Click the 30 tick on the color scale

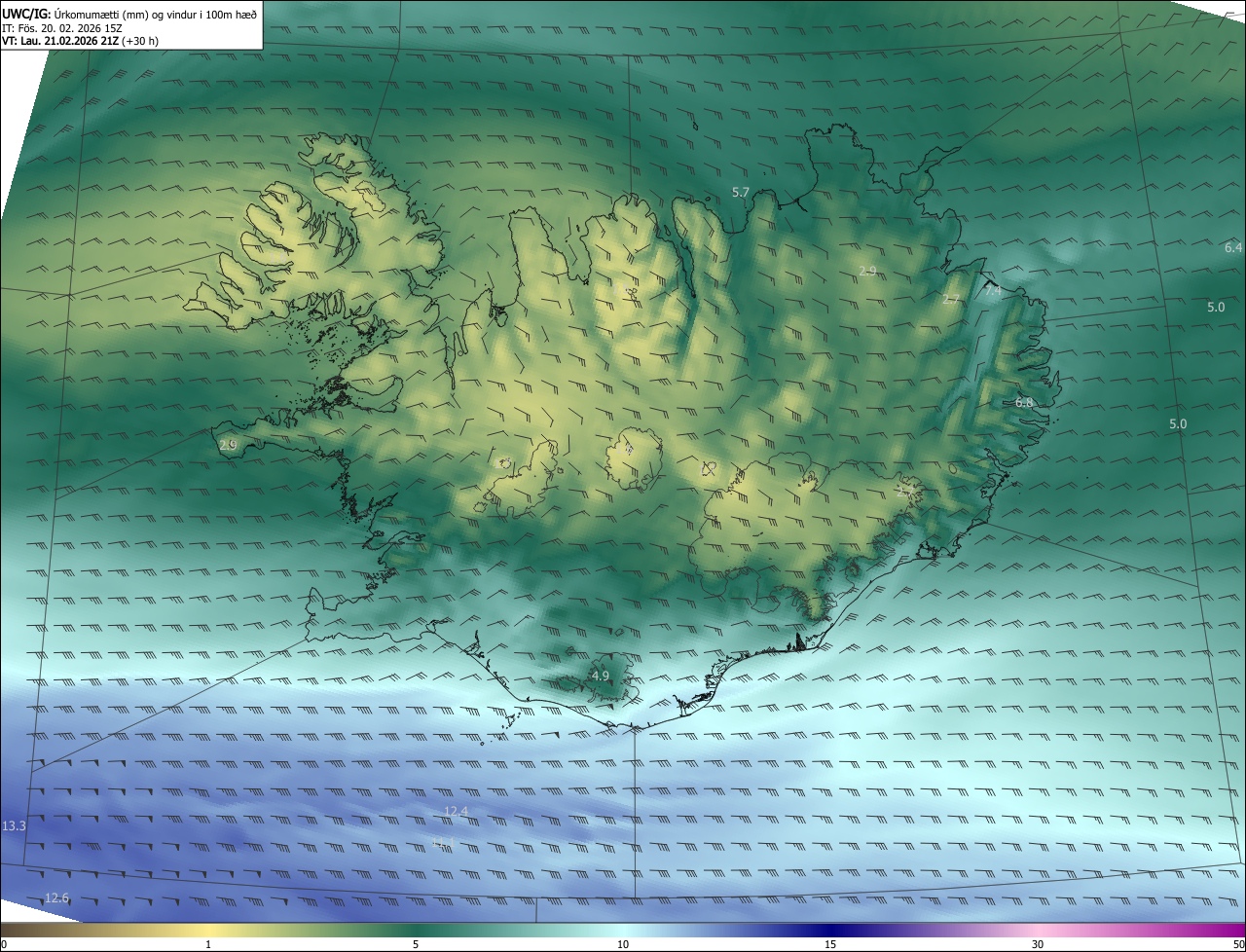[x=1038, y=944]
